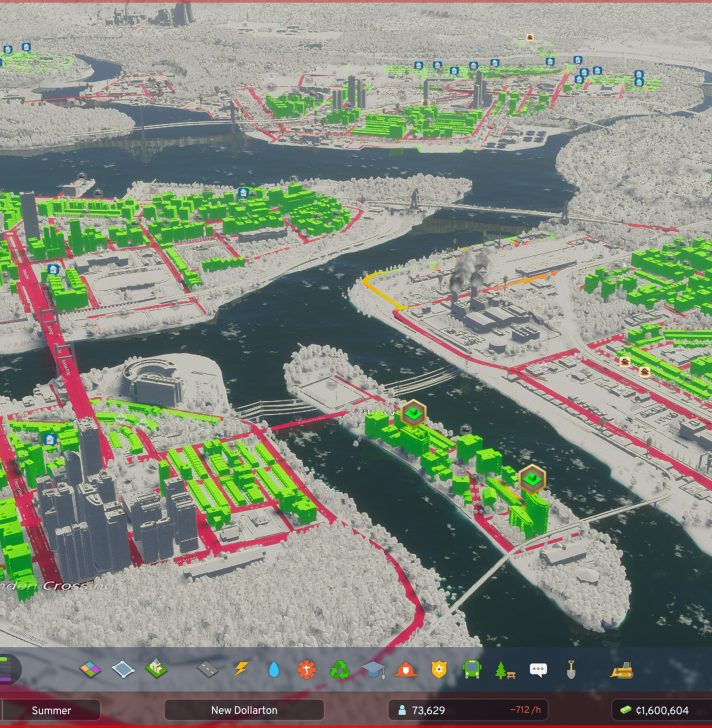Open the Roads build menu
Viewport: 712px width, 728px height.
[x=208, y=669]
